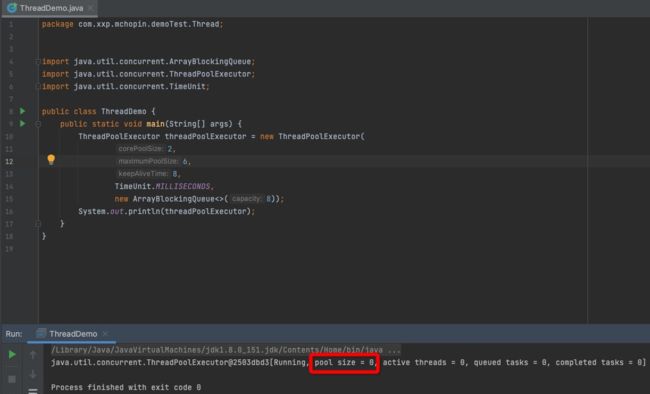Run the main method from the gutter arrow

tap(23, 124)
